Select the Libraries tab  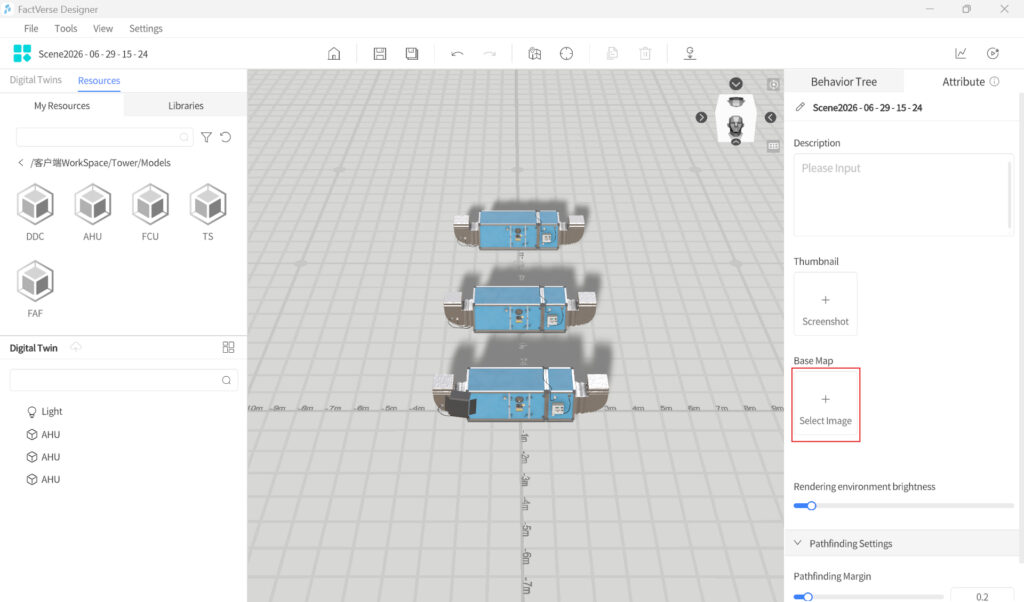pyautogui.click(x=185, y=105)
